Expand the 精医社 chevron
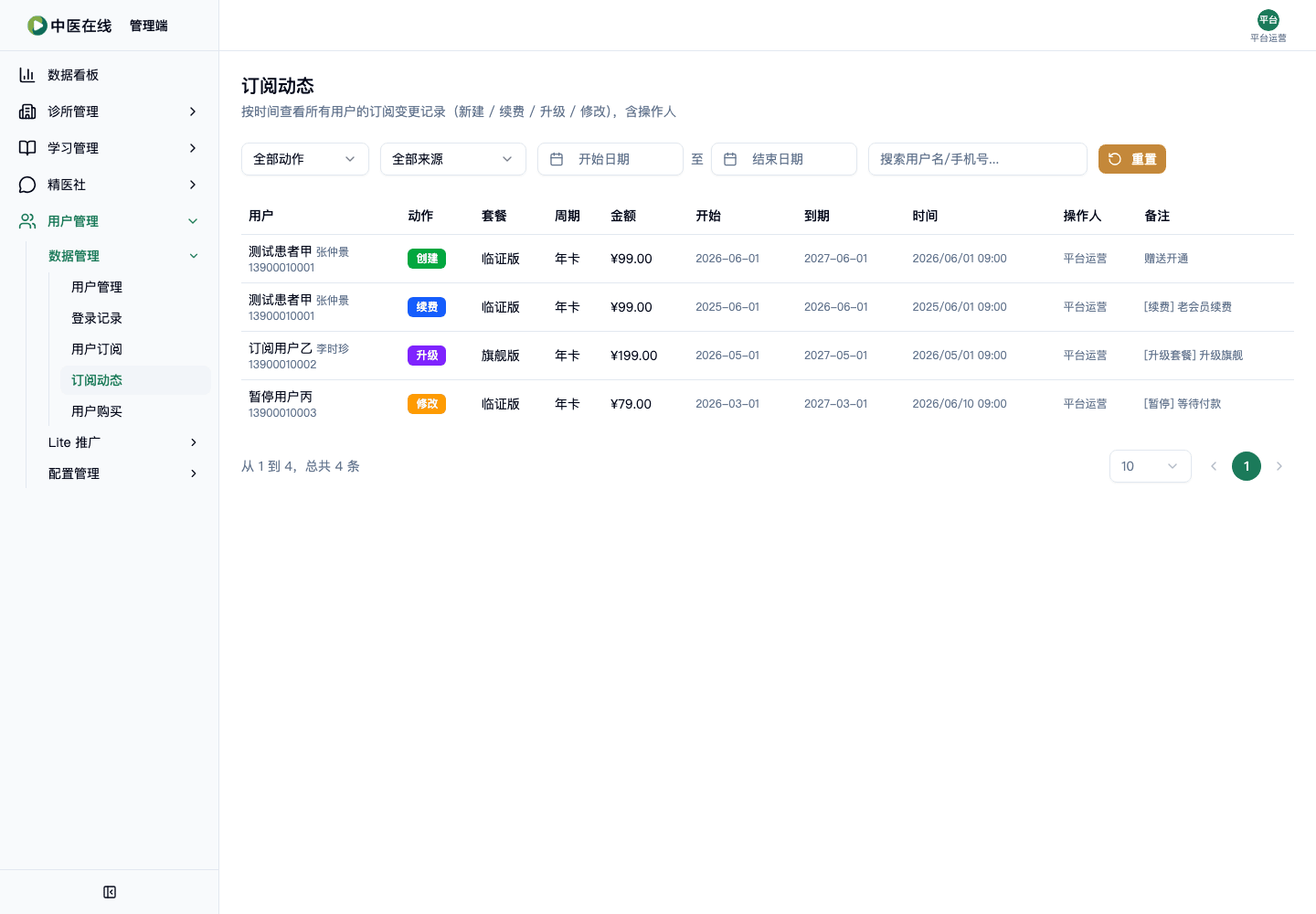This screenshot has width=1316, height=914. coord(193,185)
